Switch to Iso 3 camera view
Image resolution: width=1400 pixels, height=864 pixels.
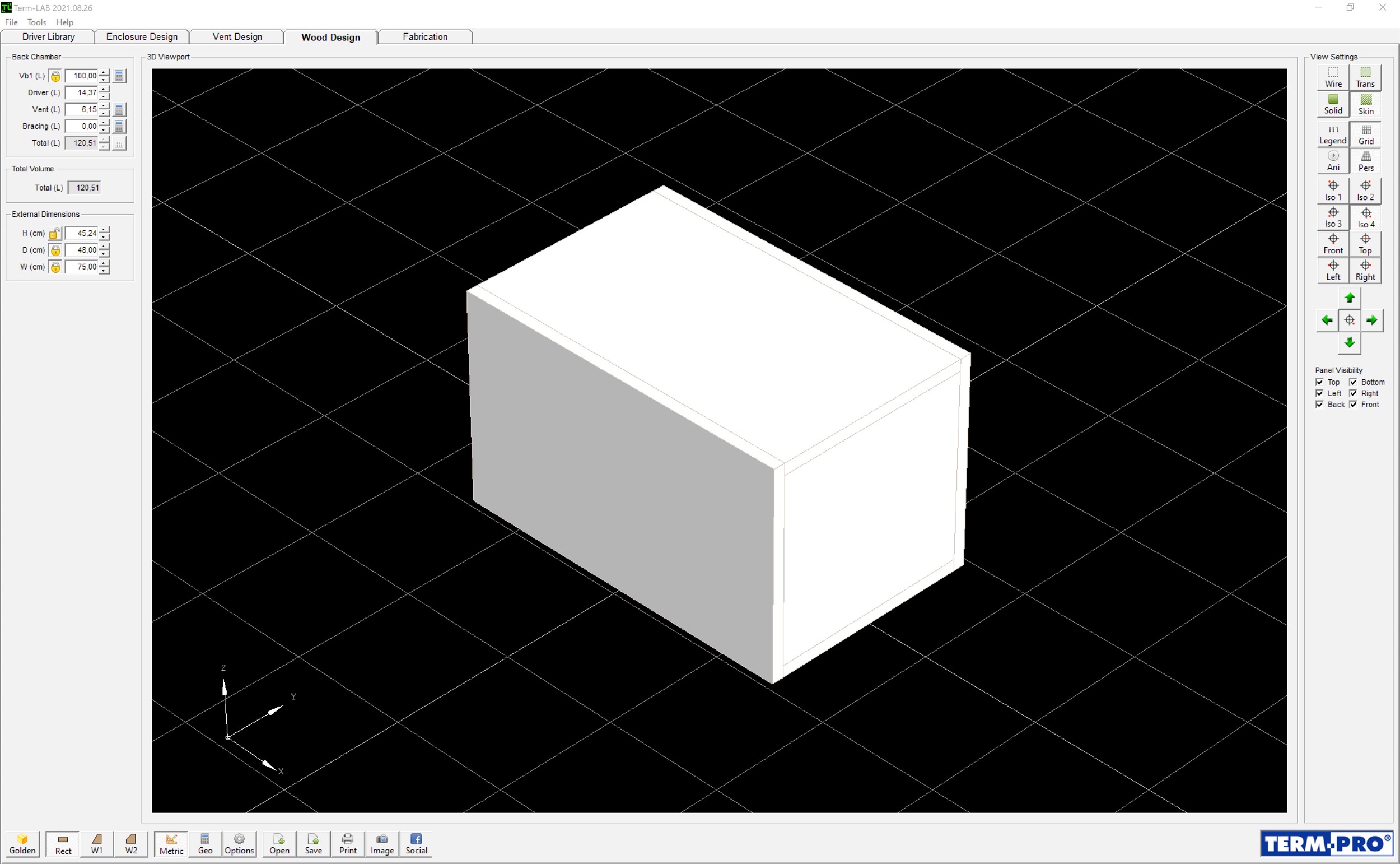click(1333, 217)
